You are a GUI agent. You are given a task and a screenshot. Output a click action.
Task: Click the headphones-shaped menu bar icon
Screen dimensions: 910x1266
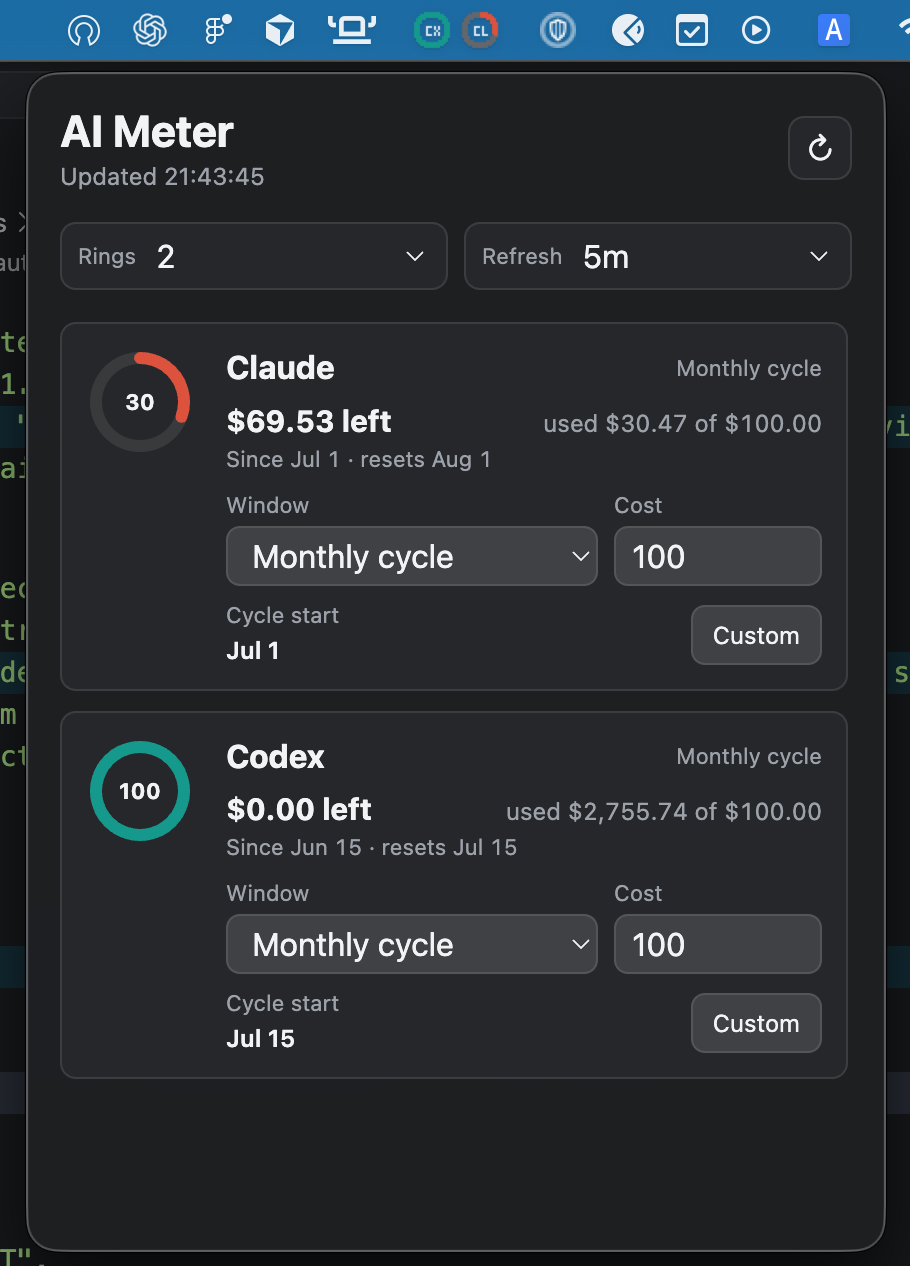tap(84, 31)
